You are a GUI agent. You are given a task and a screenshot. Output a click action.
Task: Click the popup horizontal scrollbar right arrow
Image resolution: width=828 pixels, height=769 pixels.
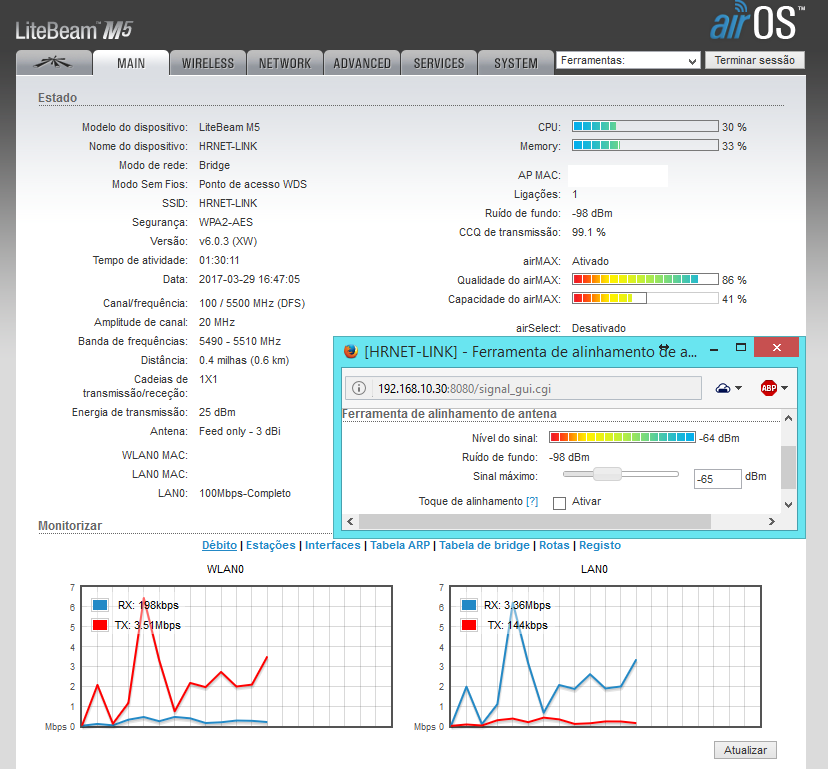tap(771, 521)
